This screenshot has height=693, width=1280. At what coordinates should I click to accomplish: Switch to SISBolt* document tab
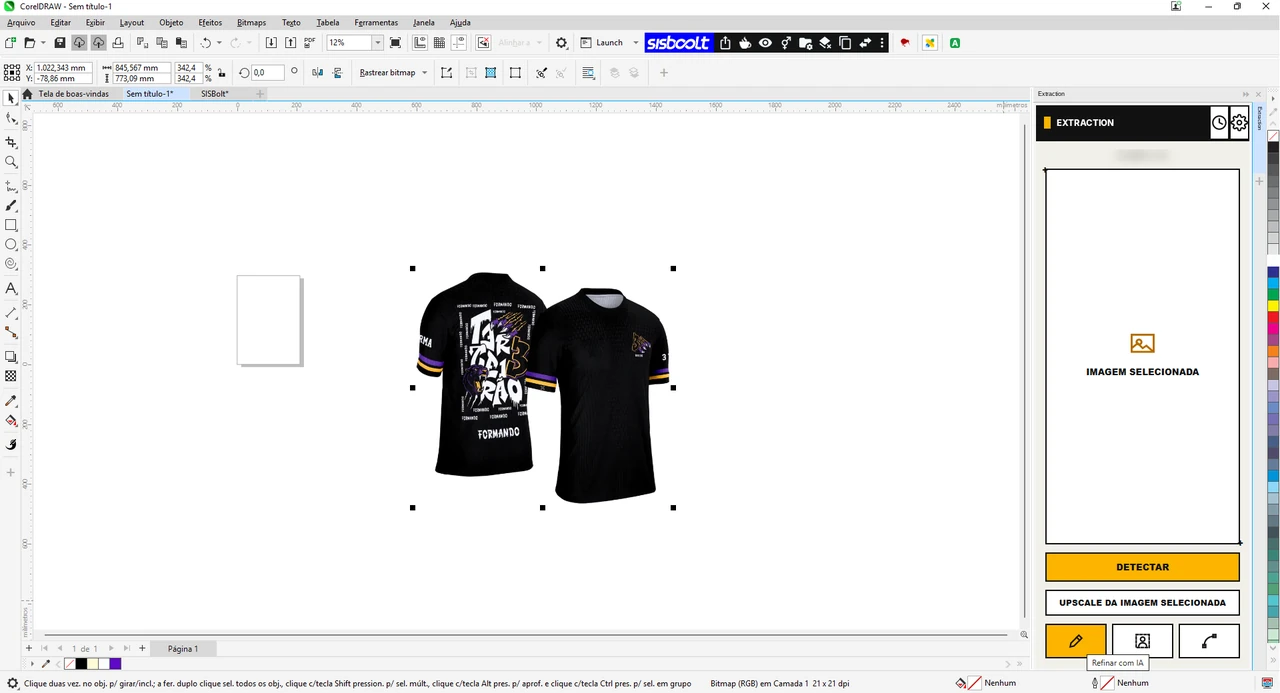pyautogui.click(x=215, y=94)
